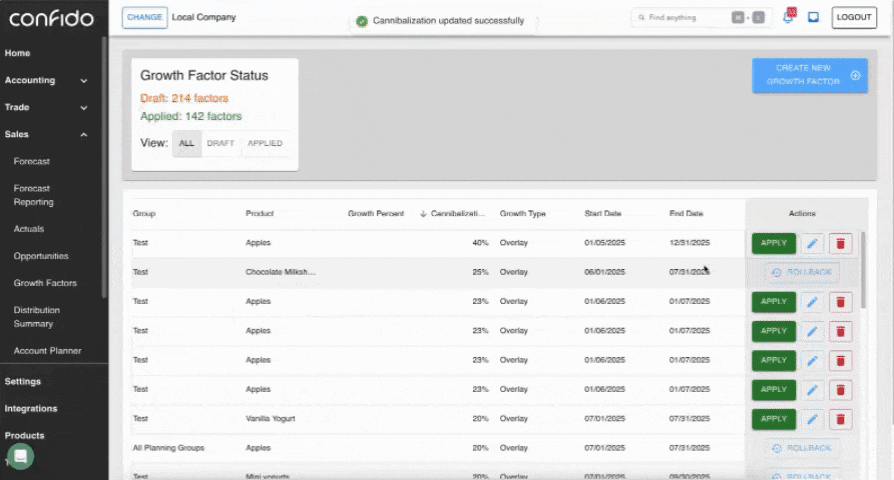Open Forecast Reporting in the sidebar
The height and width of the screenshot is (480, 894).
pyautogui.click(x=34, y=195)
